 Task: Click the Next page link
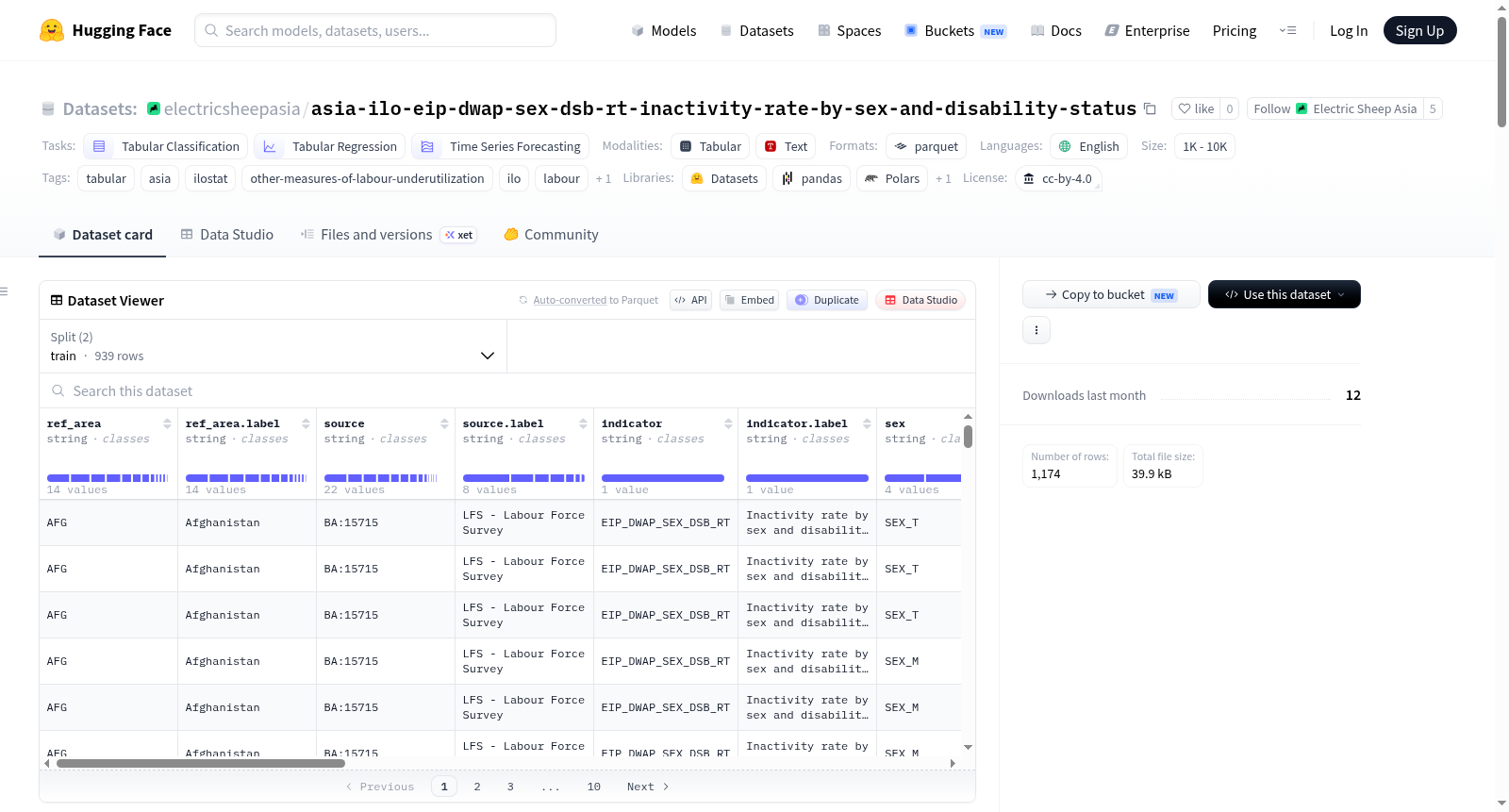tap(648, 787)
